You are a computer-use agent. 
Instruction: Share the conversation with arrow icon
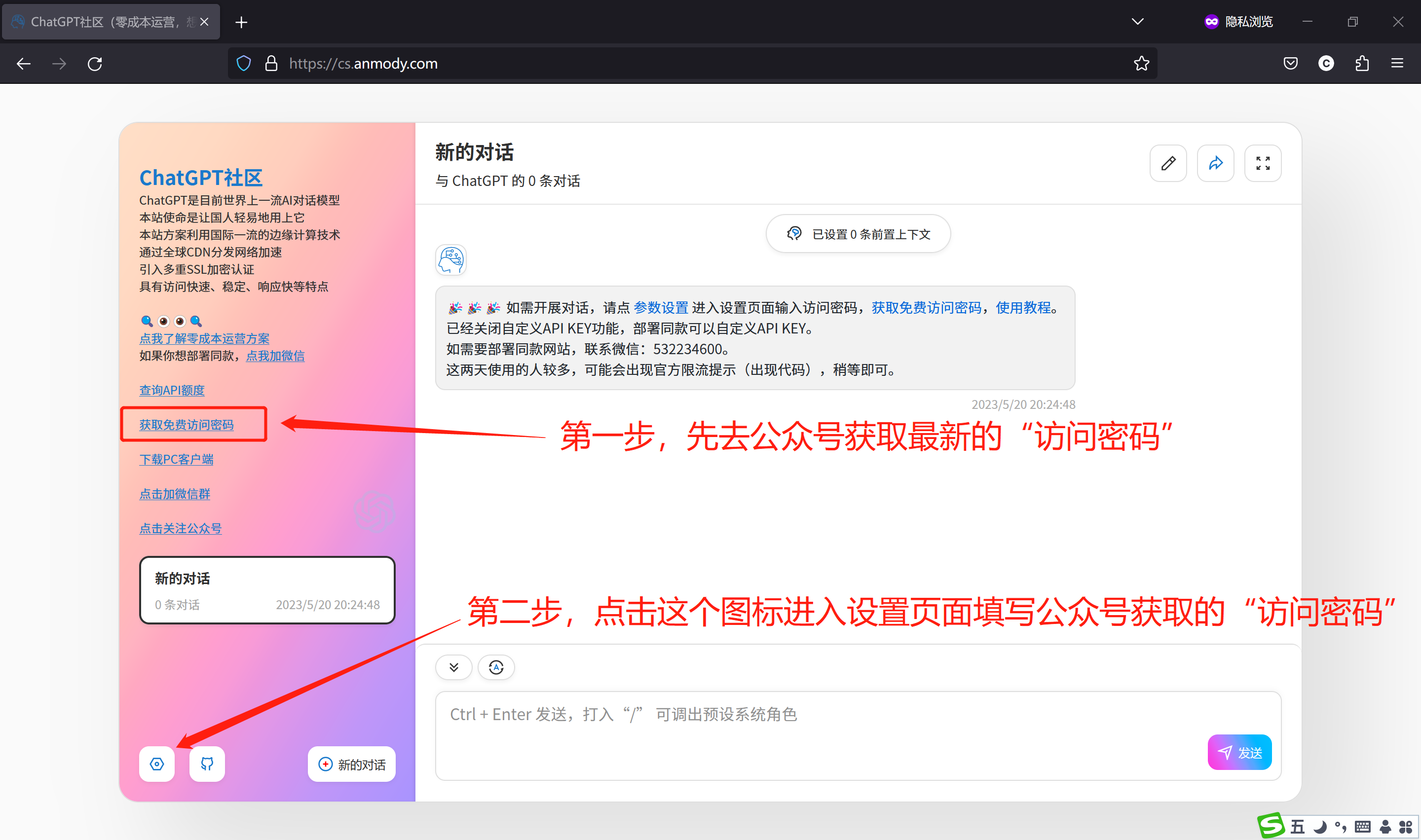[1215, 163]
